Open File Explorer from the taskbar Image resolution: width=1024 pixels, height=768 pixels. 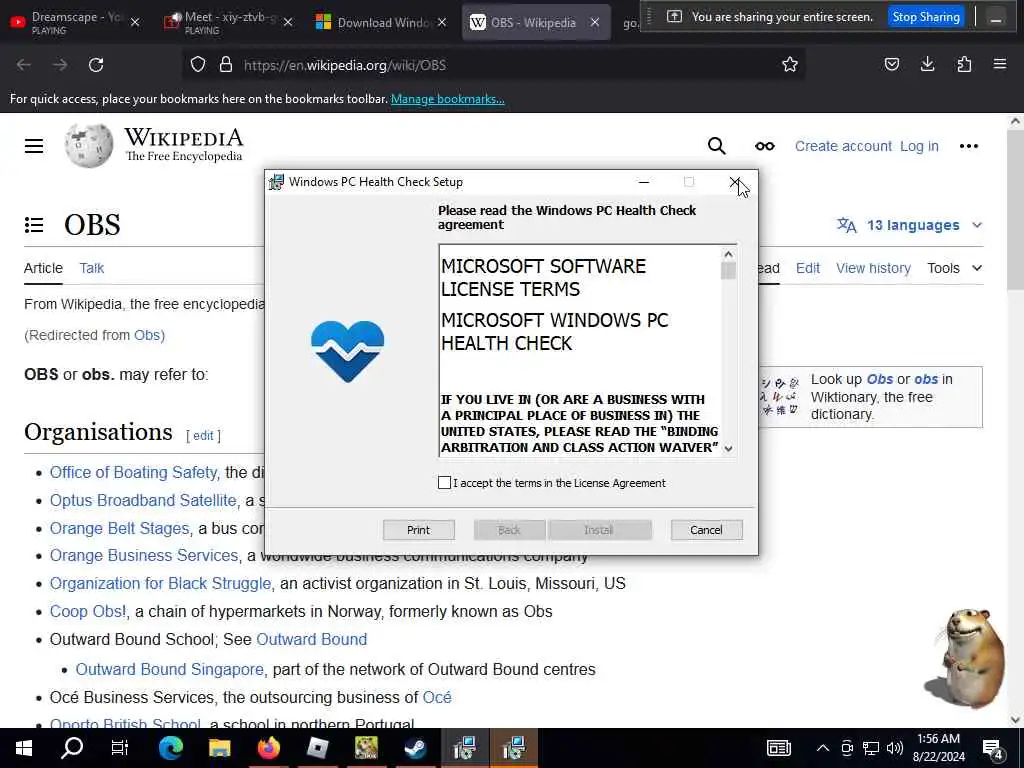pos(219,748)
